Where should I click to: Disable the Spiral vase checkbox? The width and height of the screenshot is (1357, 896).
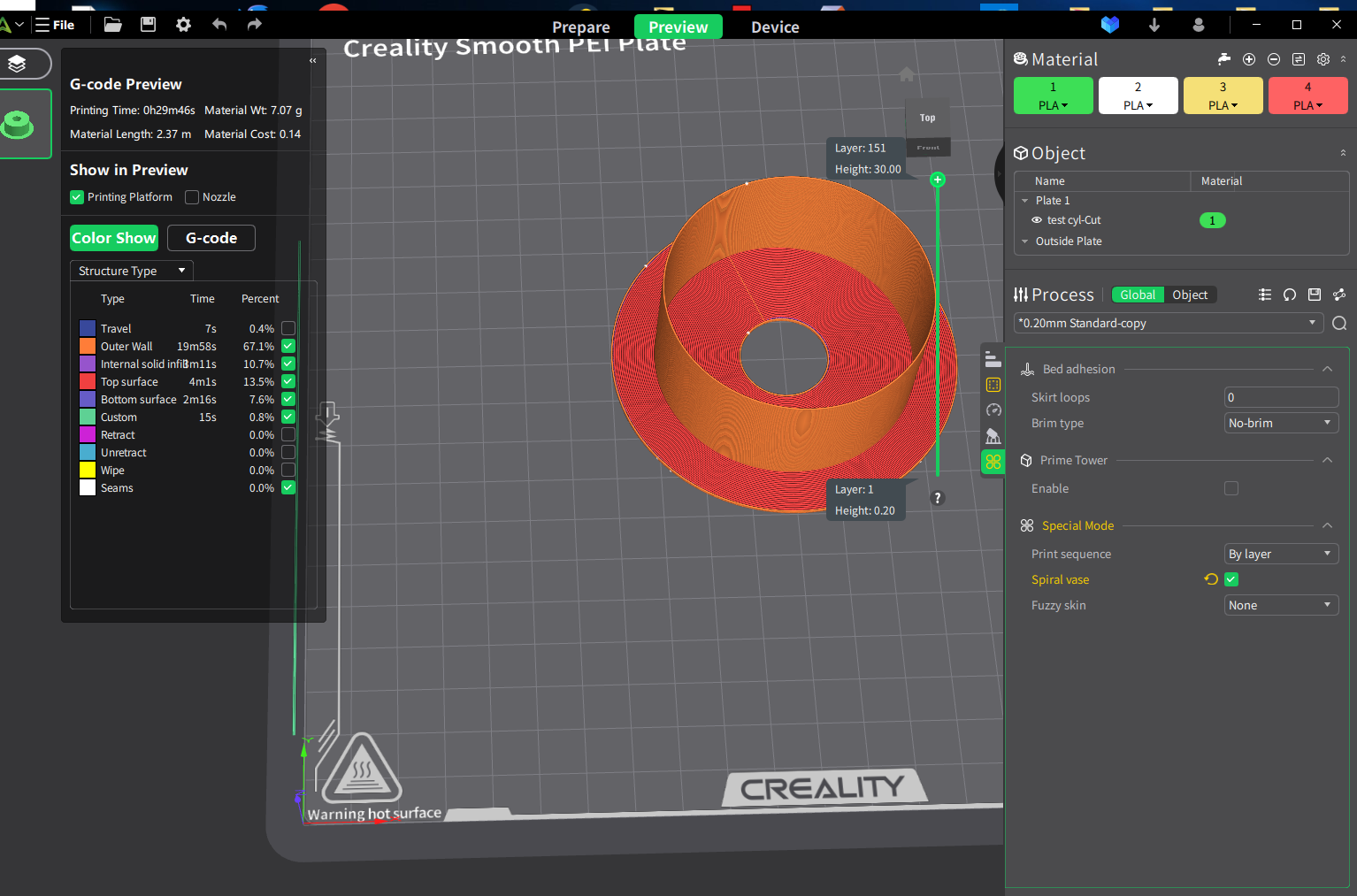pos(1231,579)
